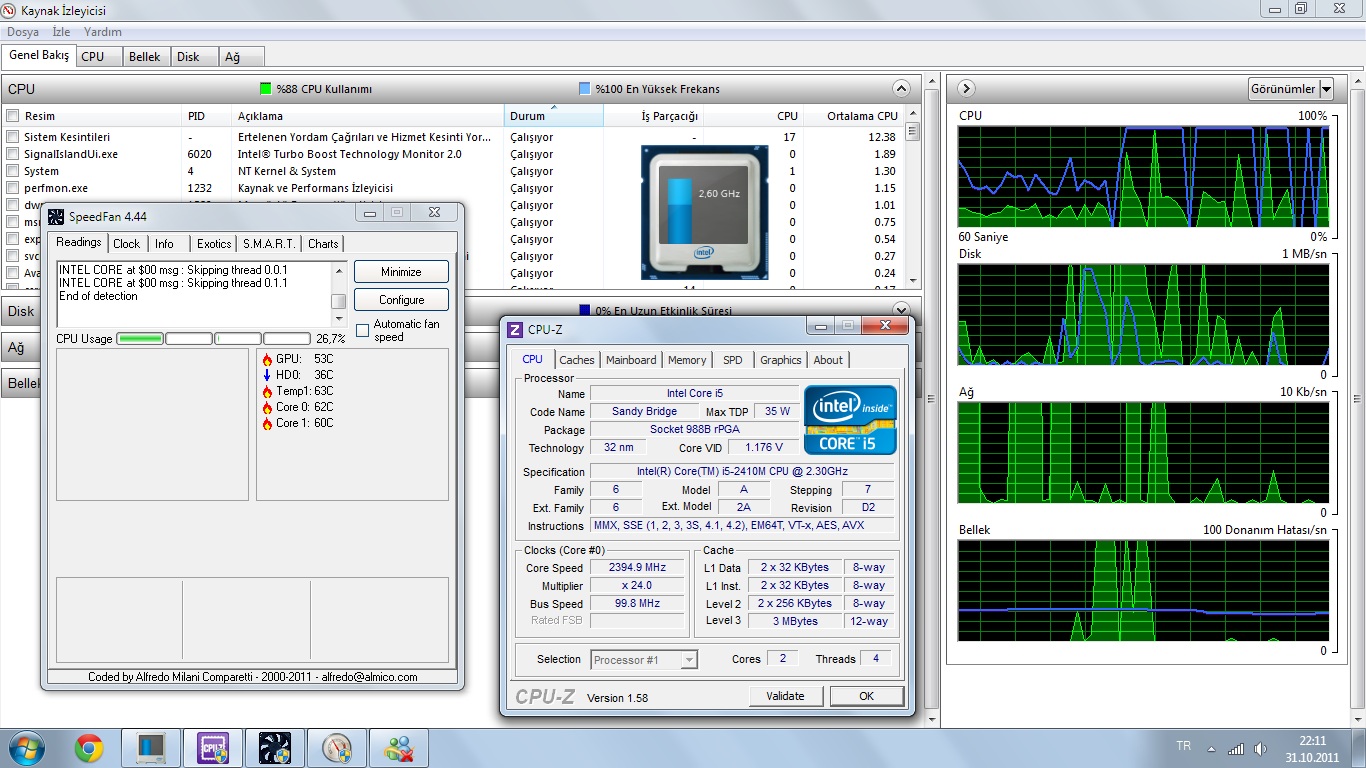Click the process list vertical scrollbar thumb
The image size is (1366, 768).
[912, 131]
